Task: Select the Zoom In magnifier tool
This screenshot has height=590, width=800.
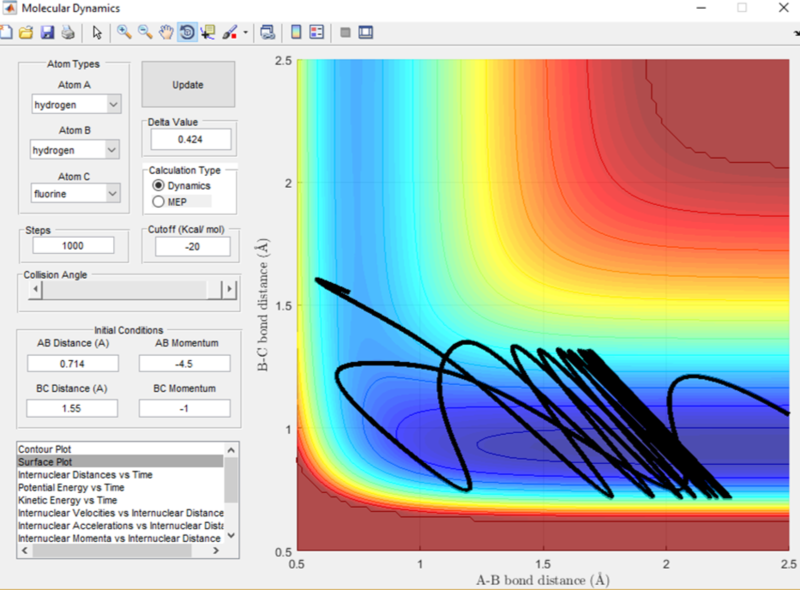Action: click(125, 32)
